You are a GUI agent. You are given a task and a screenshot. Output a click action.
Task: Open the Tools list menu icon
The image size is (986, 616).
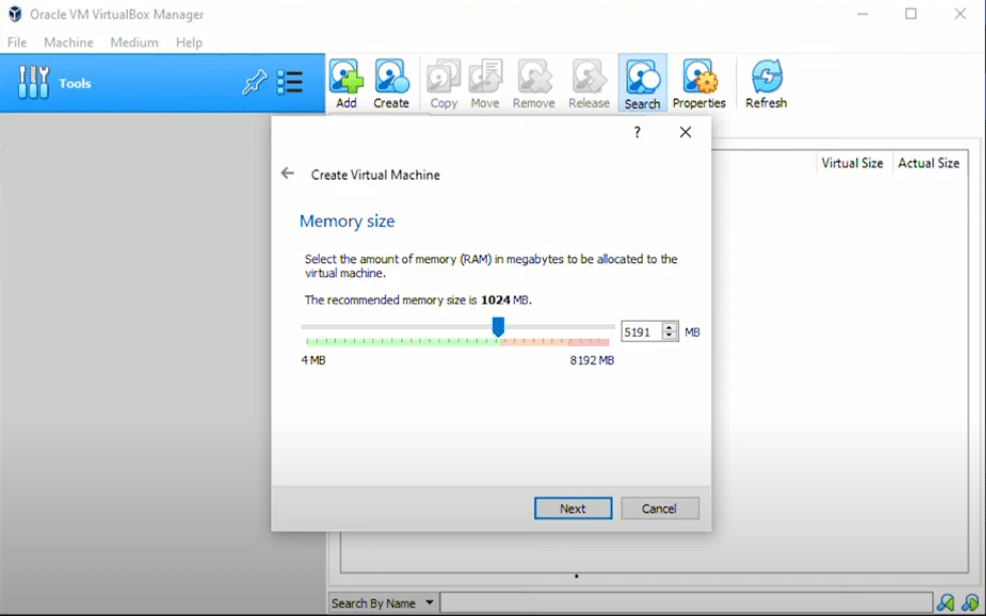[290, 83]
